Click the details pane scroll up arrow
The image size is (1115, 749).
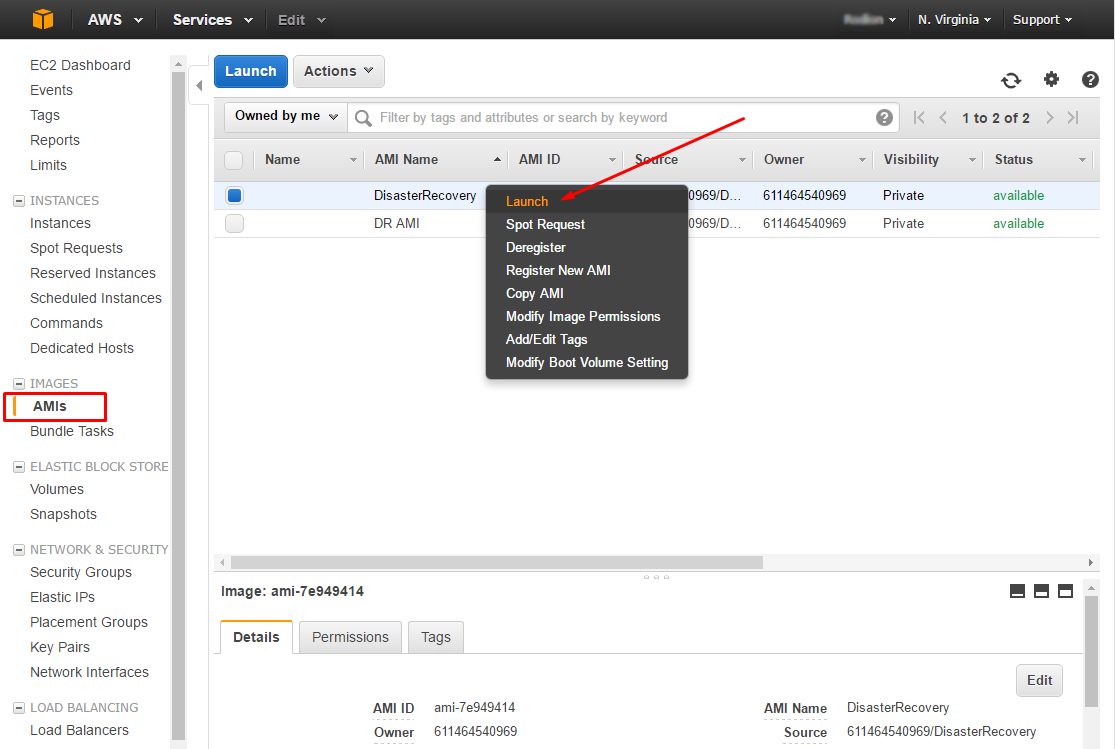pos(1092,588)
